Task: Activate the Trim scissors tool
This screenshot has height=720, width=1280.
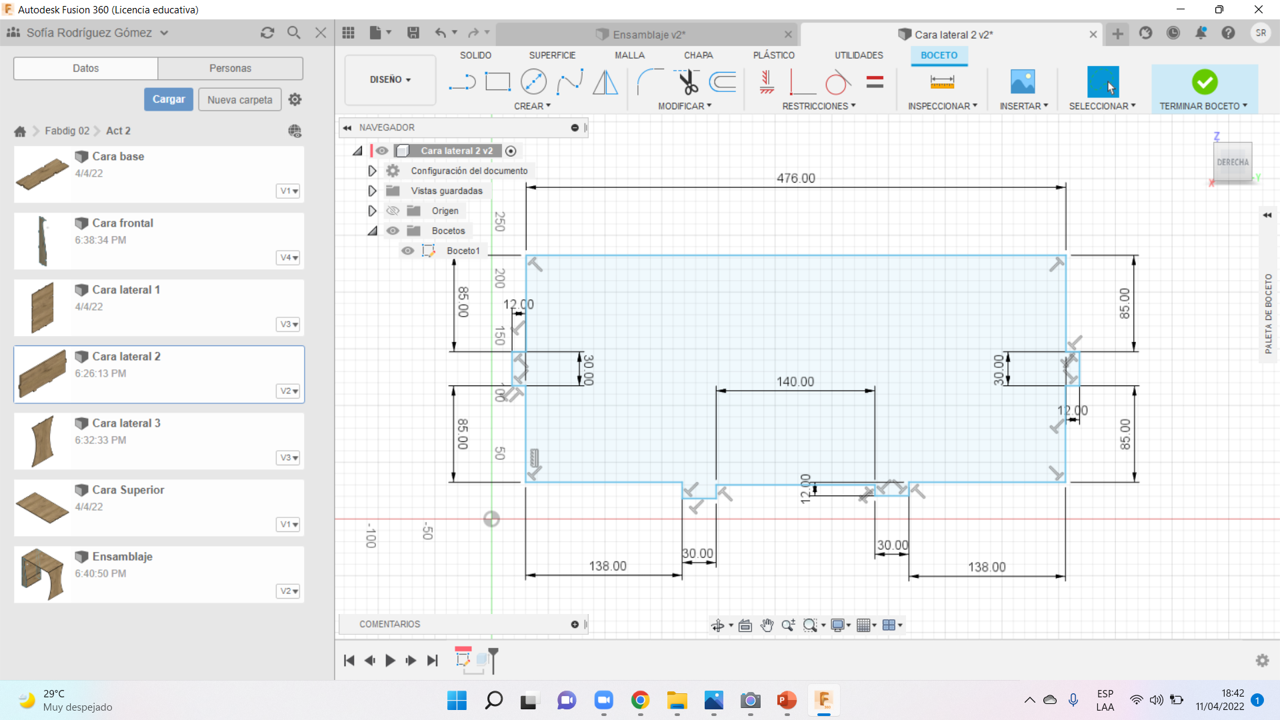Action: [x=687, y=82]
